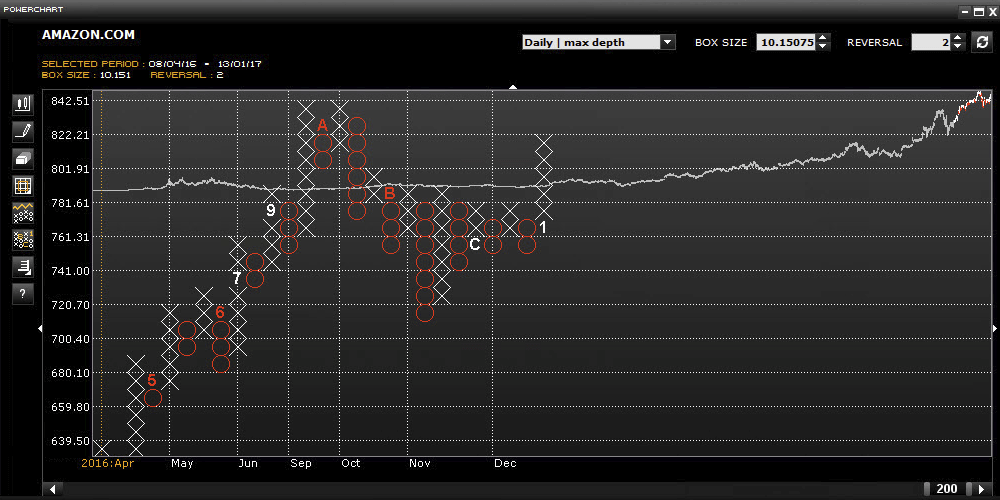Click the Dec date axis label

[x=505, y=463]
